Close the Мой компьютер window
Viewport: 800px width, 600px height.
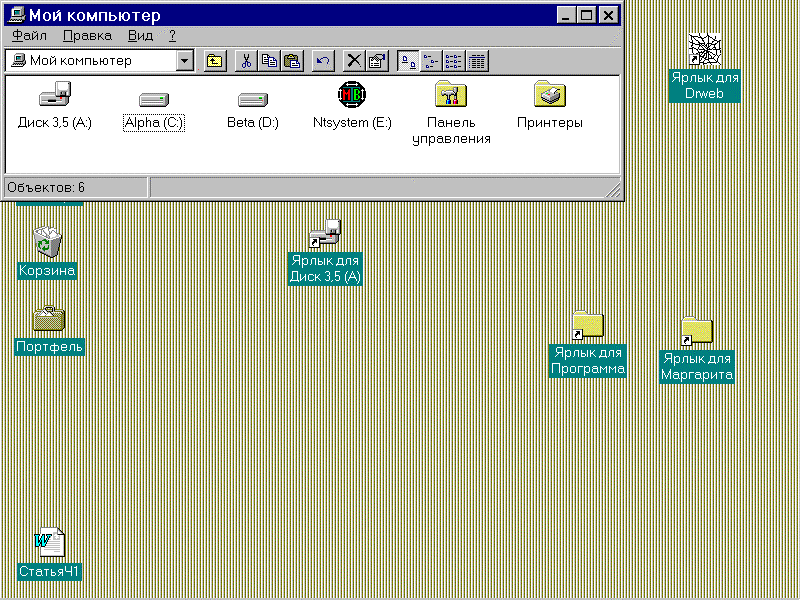point(608,15)
